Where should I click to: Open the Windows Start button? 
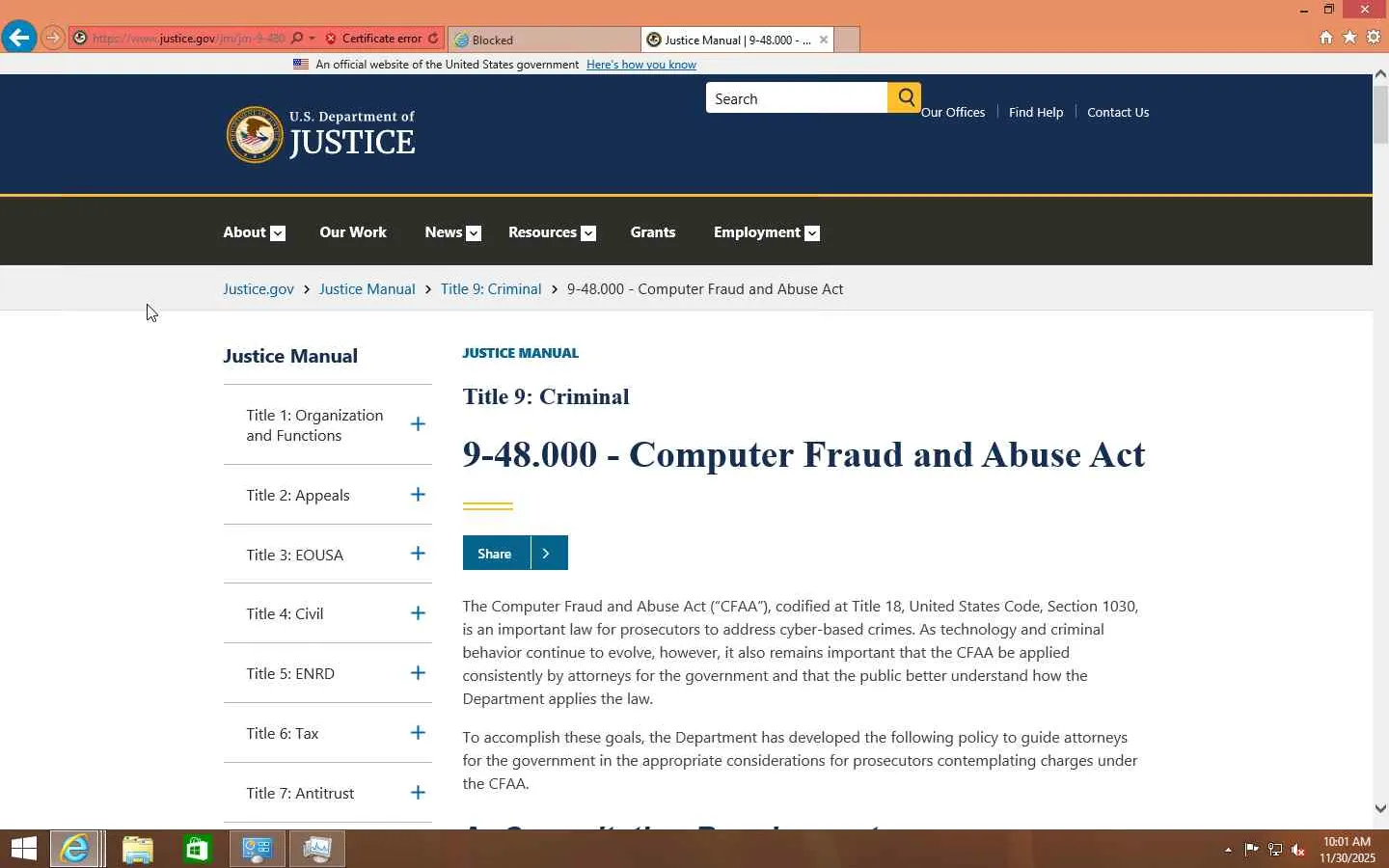[23, 849]
